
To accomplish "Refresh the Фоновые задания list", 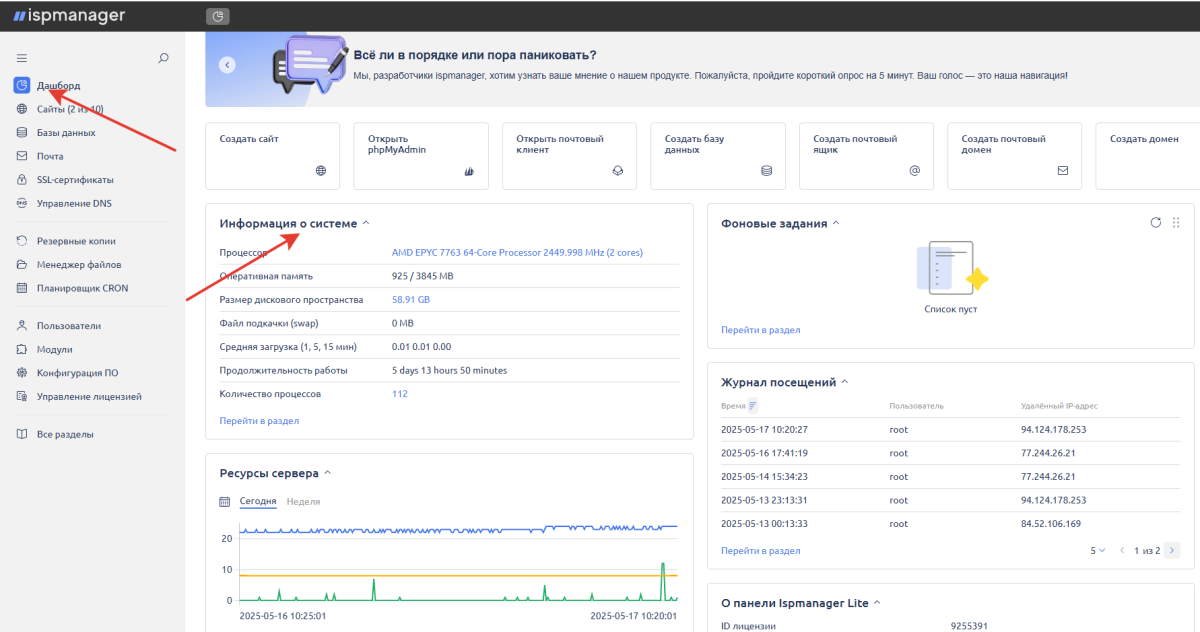I will 1156,223.
